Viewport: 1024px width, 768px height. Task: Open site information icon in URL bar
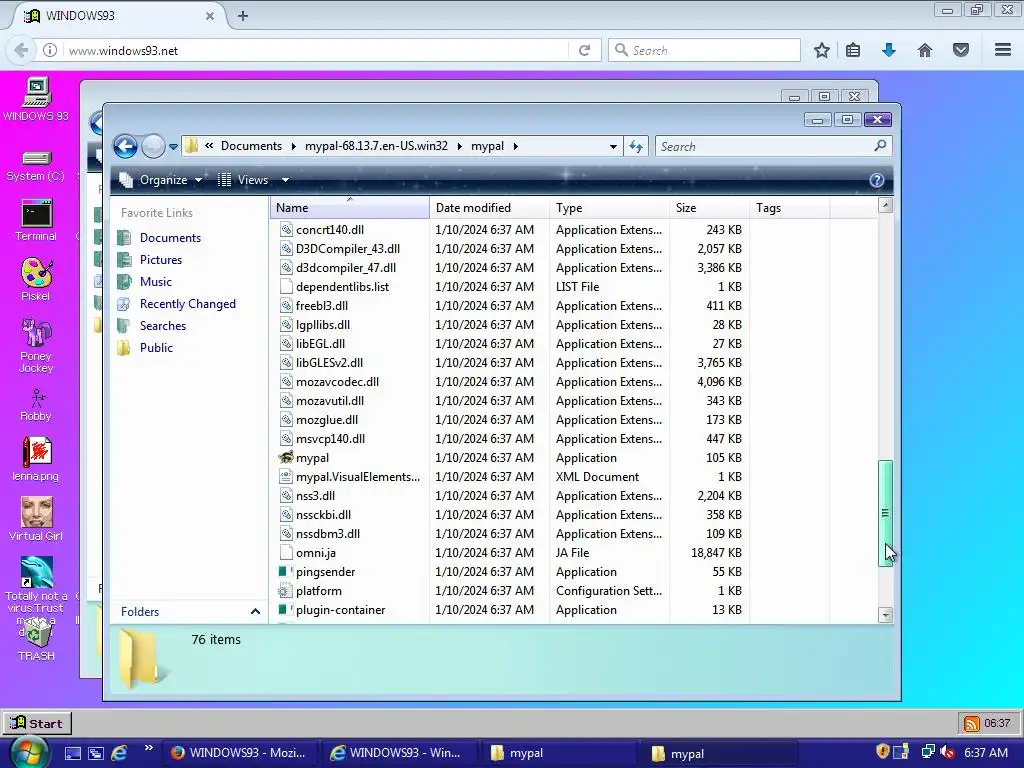point(50,50)
